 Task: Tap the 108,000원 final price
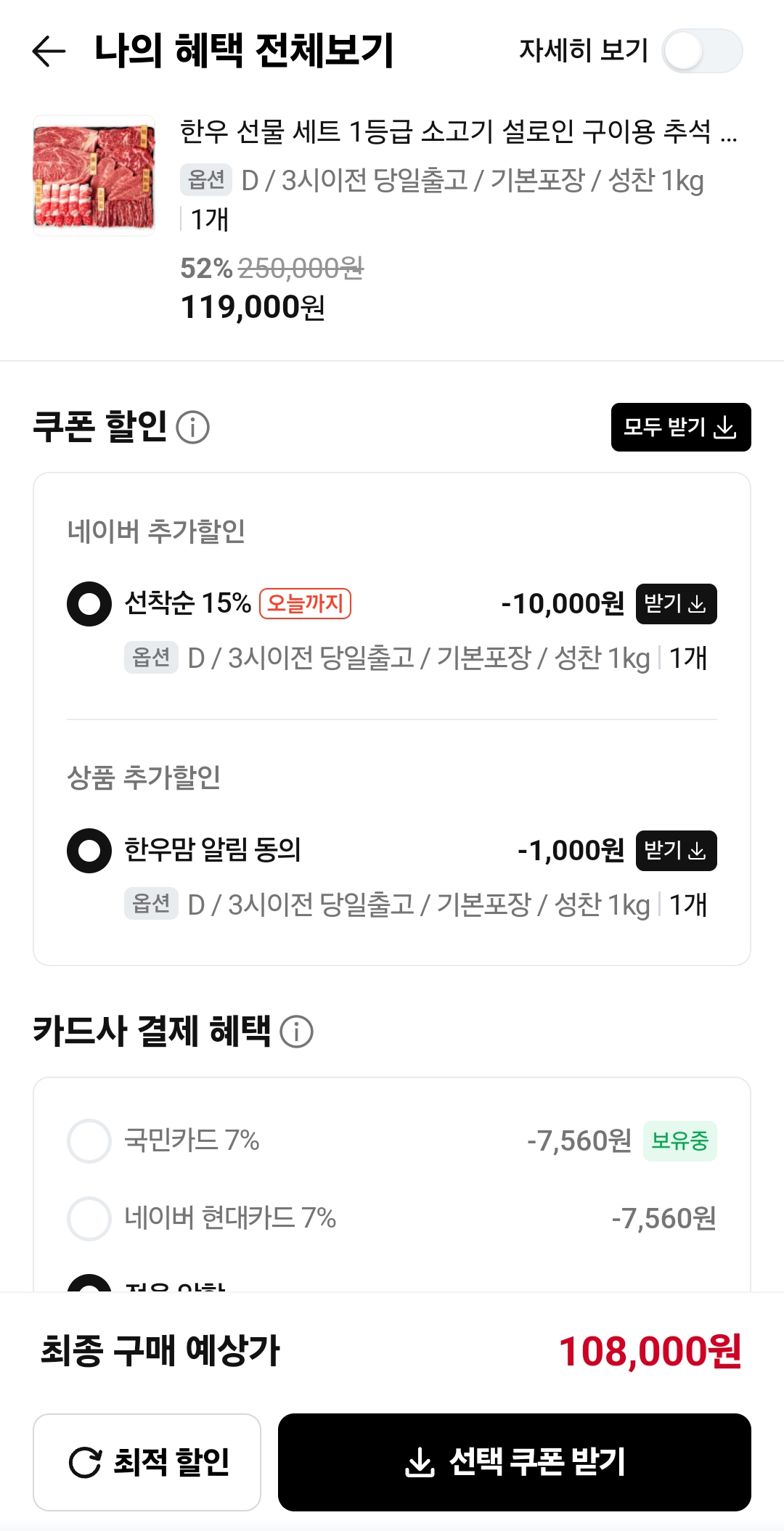pyautogui.click(x=650, y=1352)
